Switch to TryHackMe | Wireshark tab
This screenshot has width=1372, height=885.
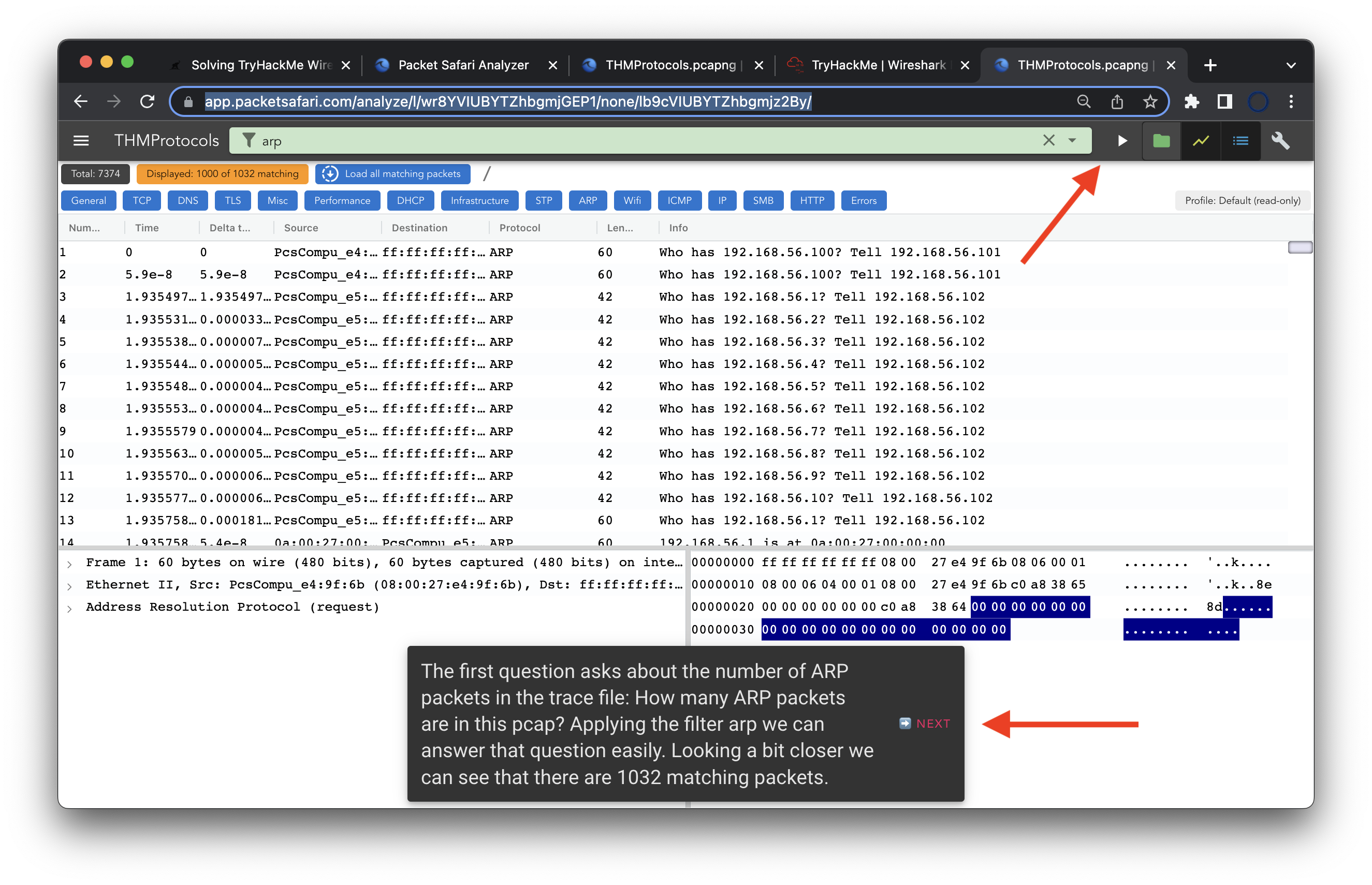tap(878, 65)
